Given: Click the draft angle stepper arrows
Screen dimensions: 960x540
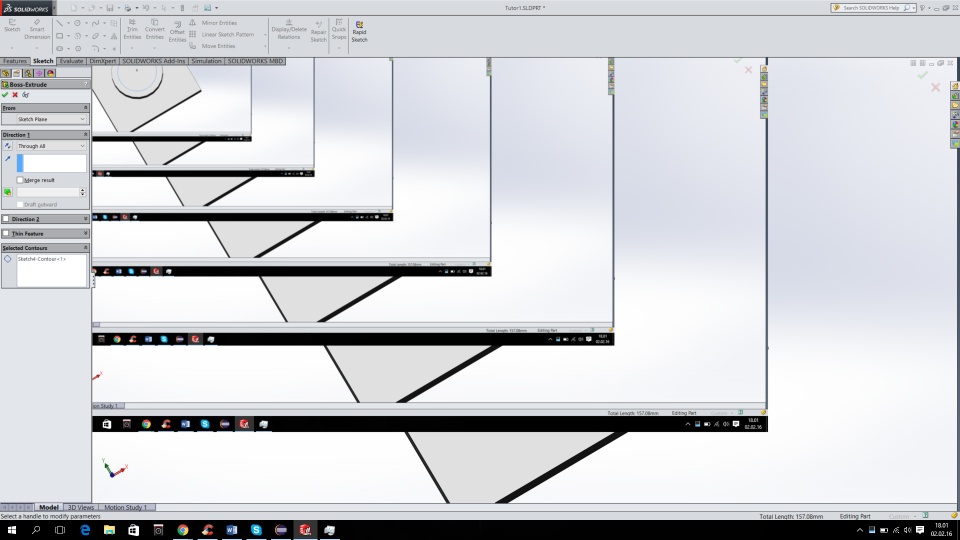Looking at the screenshot, I should point(83,192).
